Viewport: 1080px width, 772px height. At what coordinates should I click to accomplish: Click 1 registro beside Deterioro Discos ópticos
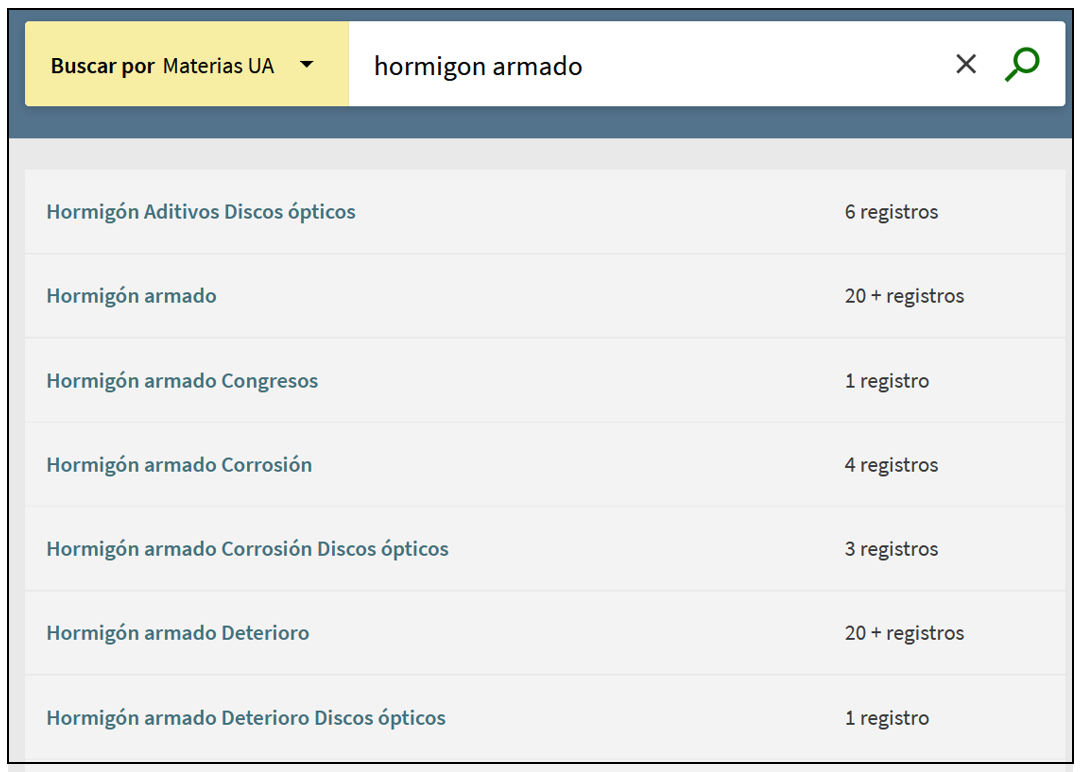886,718
